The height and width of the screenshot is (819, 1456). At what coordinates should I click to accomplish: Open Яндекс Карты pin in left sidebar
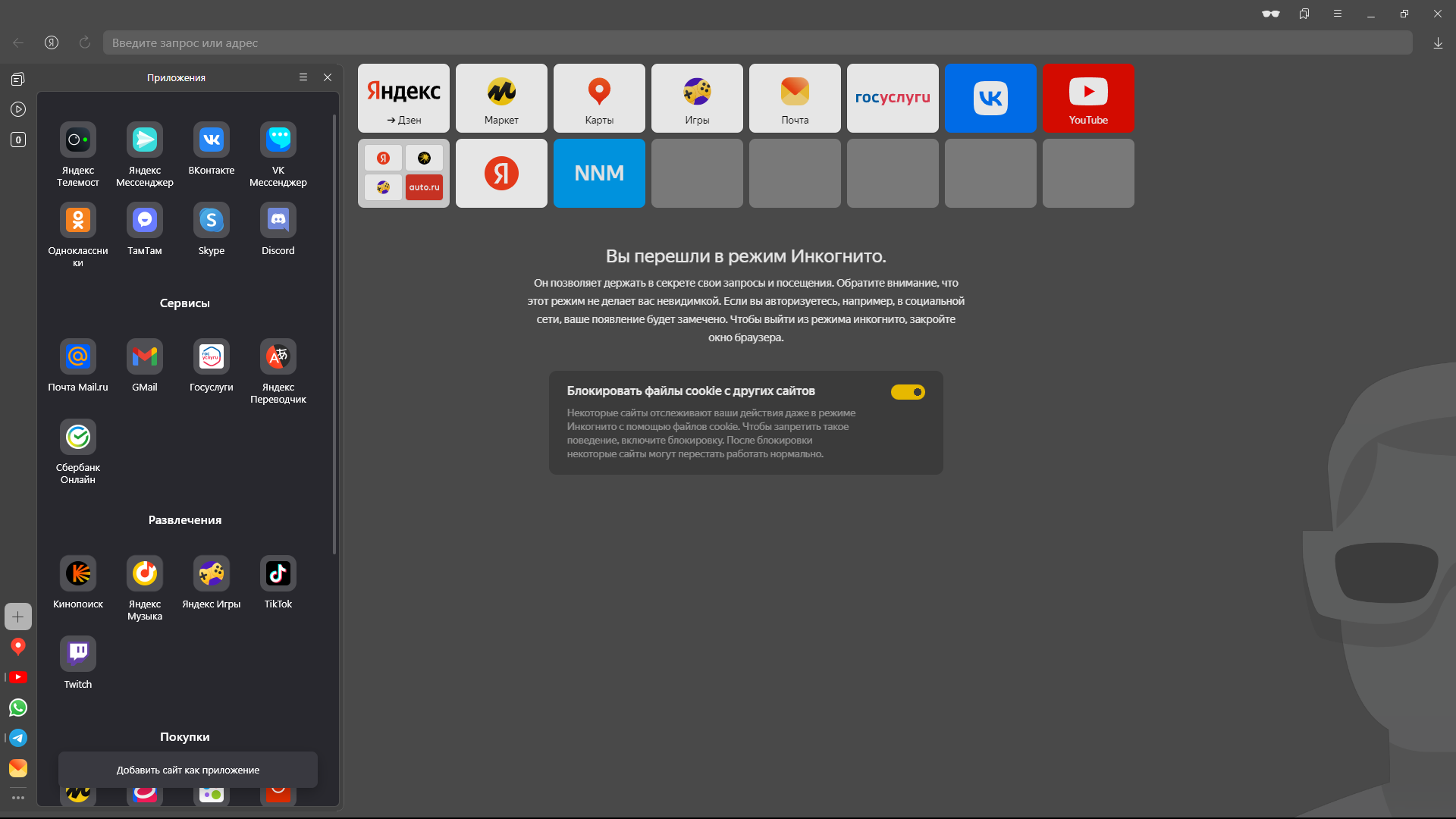pyautogui.click(x=18, y=647)
